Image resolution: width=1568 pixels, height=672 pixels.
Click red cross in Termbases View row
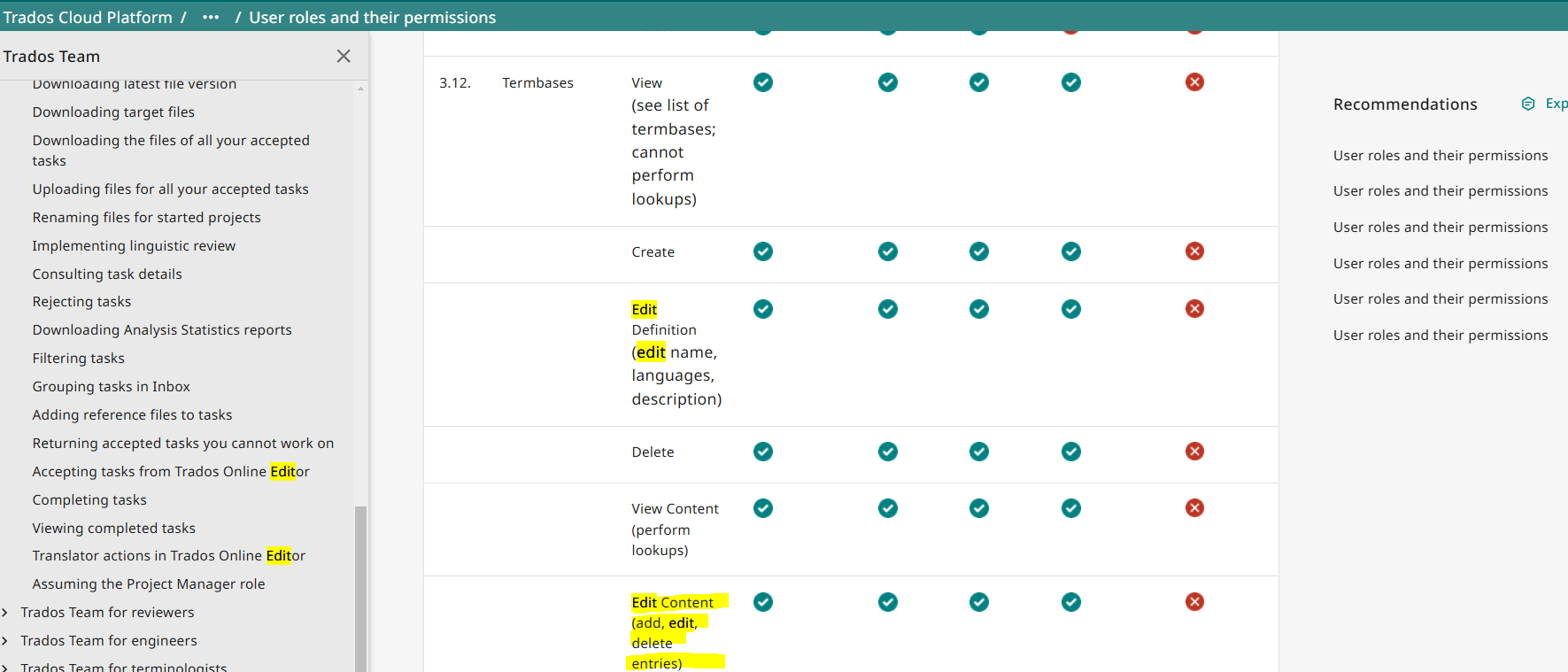(x=1194, y=82)
